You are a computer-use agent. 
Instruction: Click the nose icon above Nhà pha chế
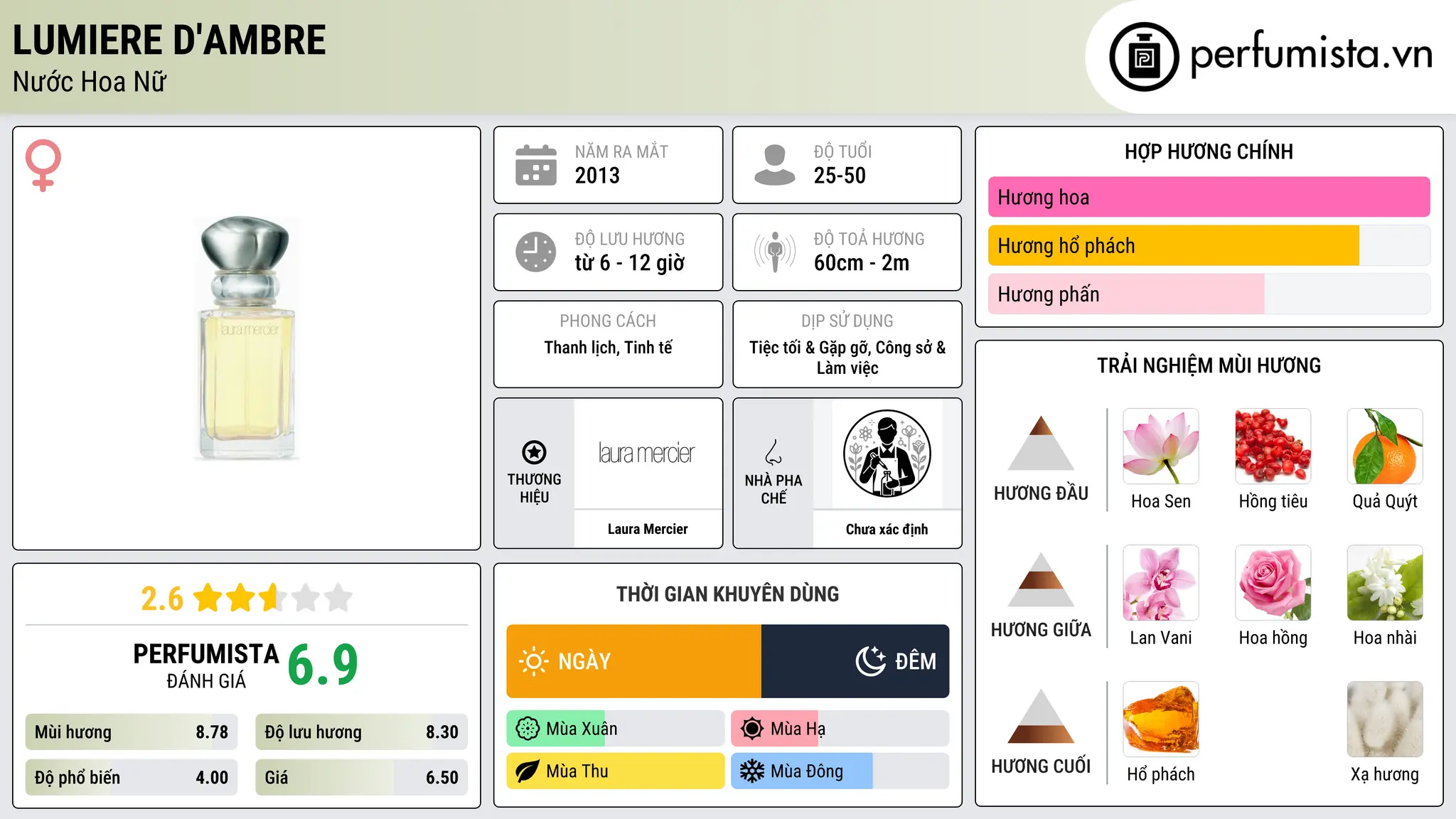773,452
